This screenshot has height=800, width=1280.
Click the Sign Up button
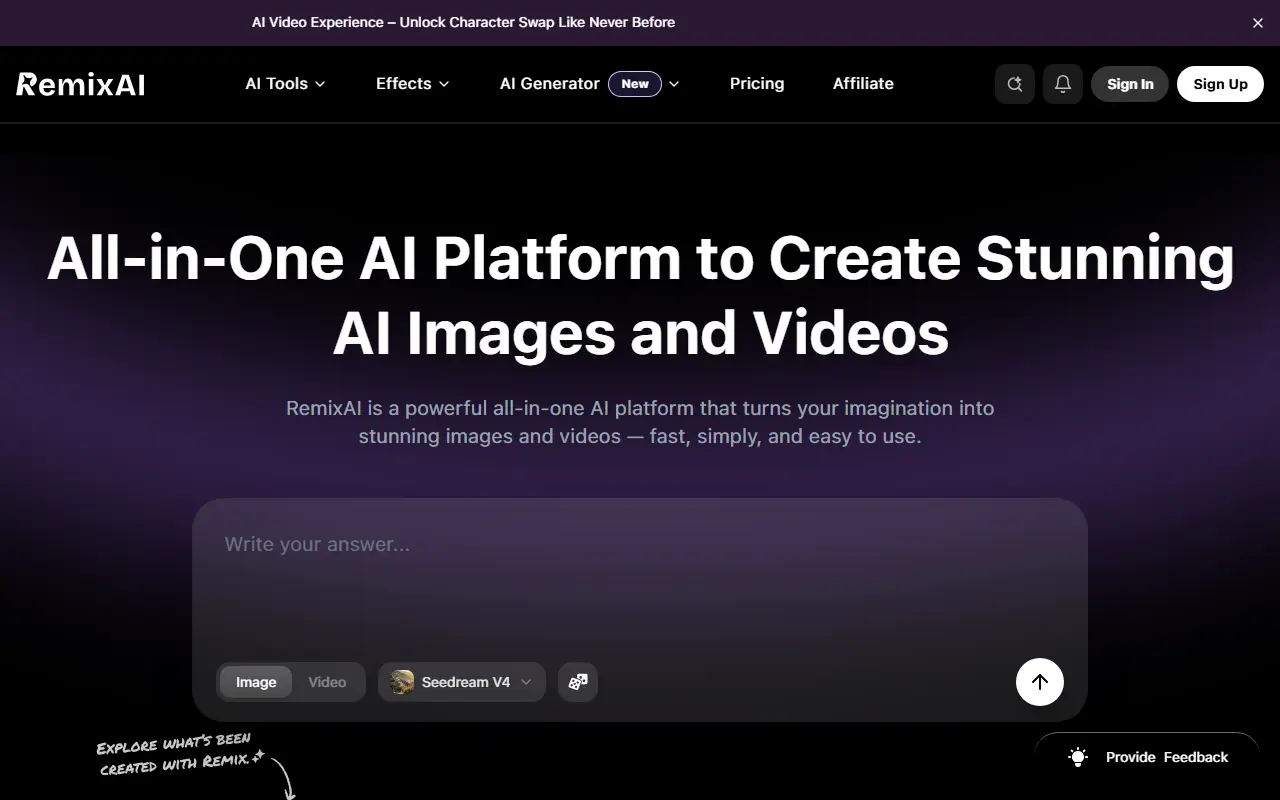[x=1220, y=84]
